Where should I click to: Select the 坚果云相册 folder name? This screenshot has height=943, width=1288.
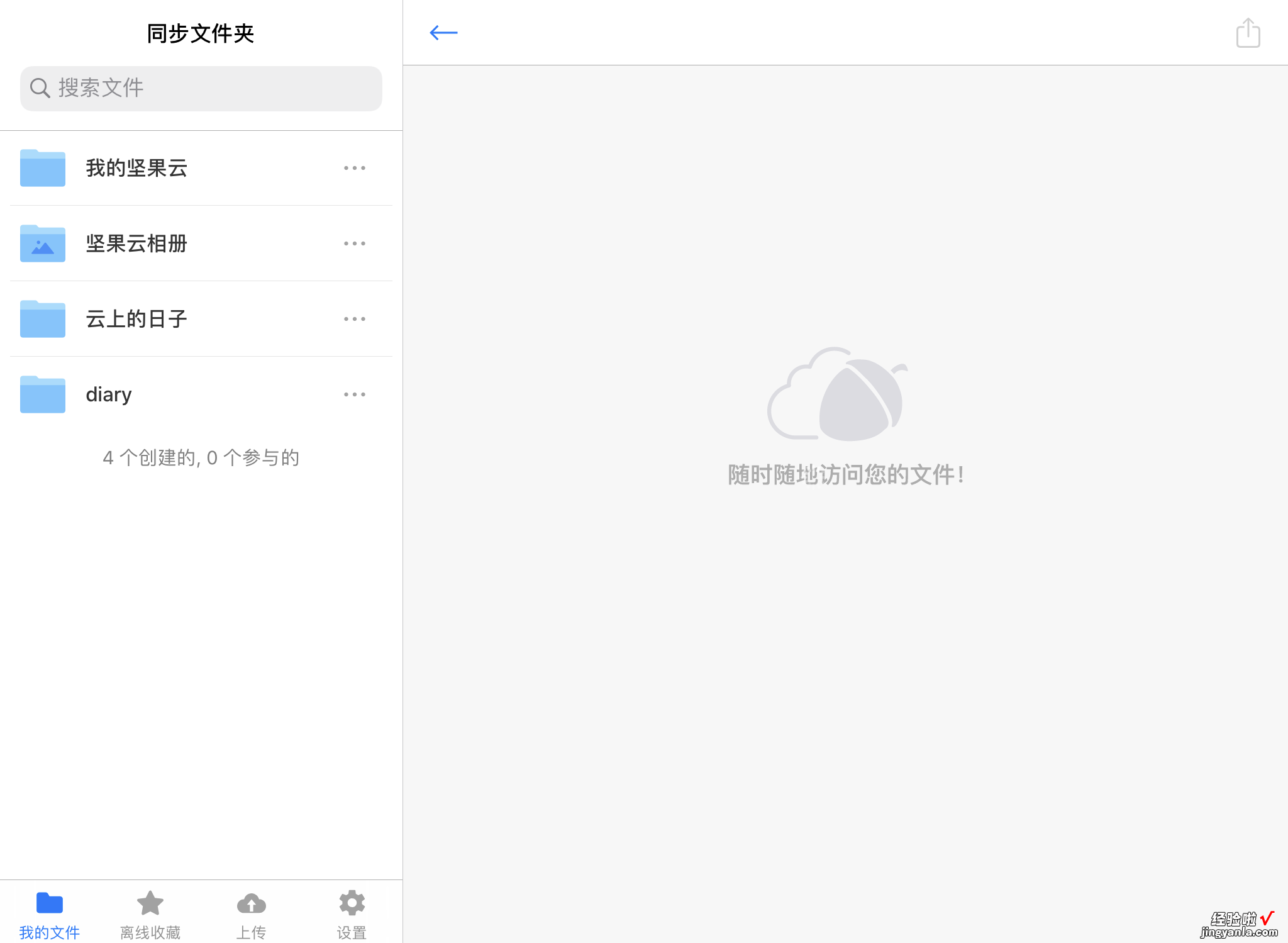[136, 243]
